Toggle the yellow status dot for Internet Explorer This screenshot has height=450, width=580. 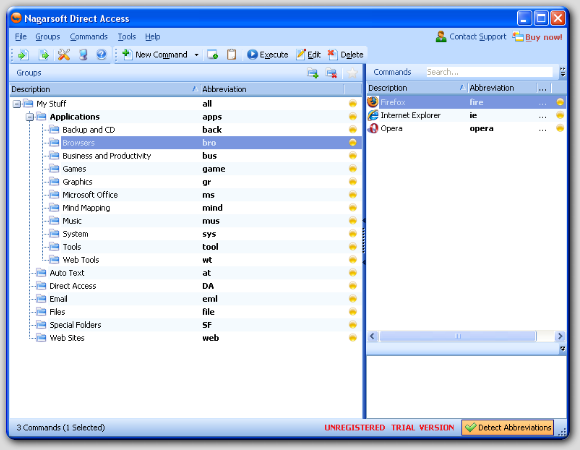tap(560, 115)
